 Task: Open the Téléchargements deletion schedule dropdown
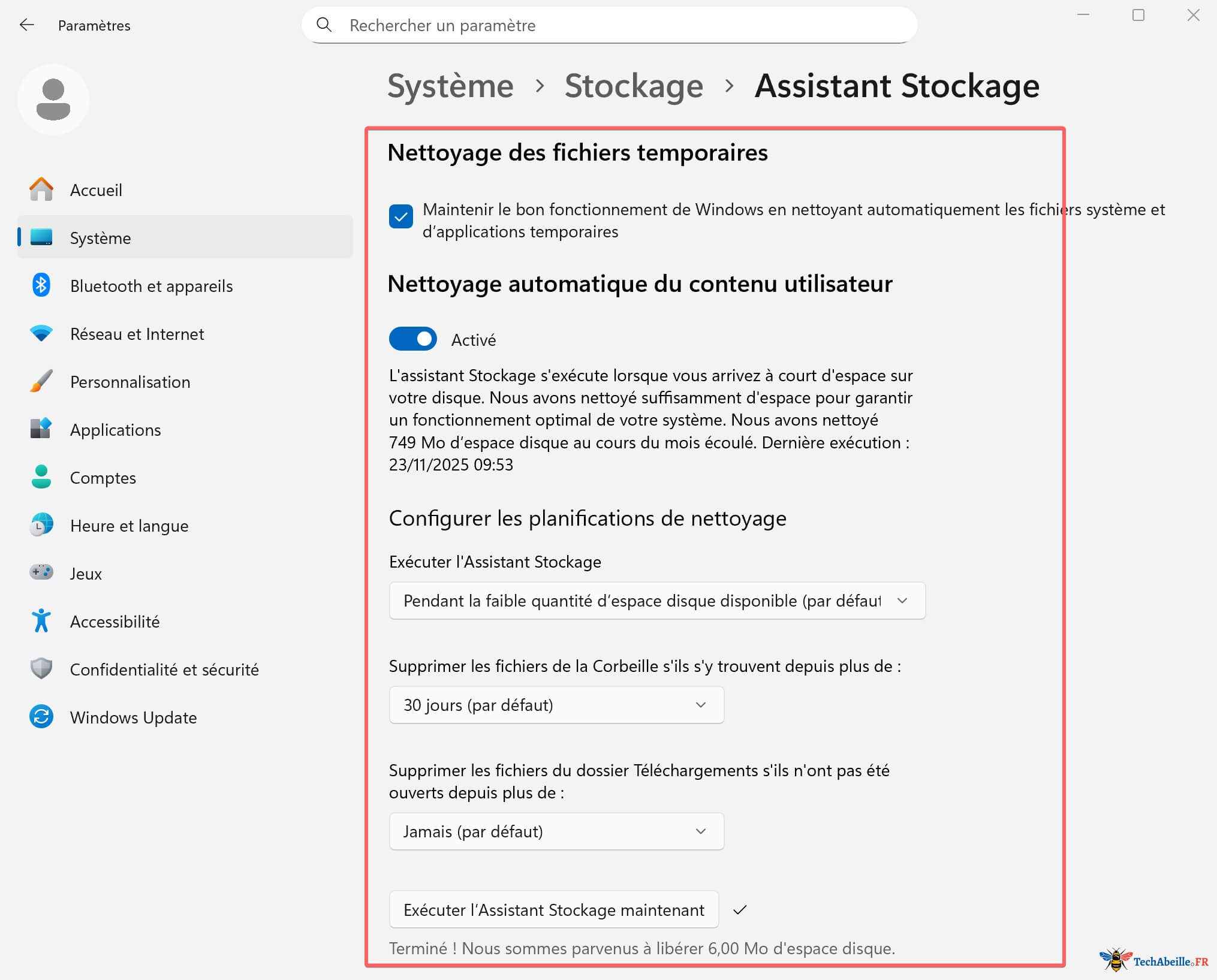(x=556, y=831)
